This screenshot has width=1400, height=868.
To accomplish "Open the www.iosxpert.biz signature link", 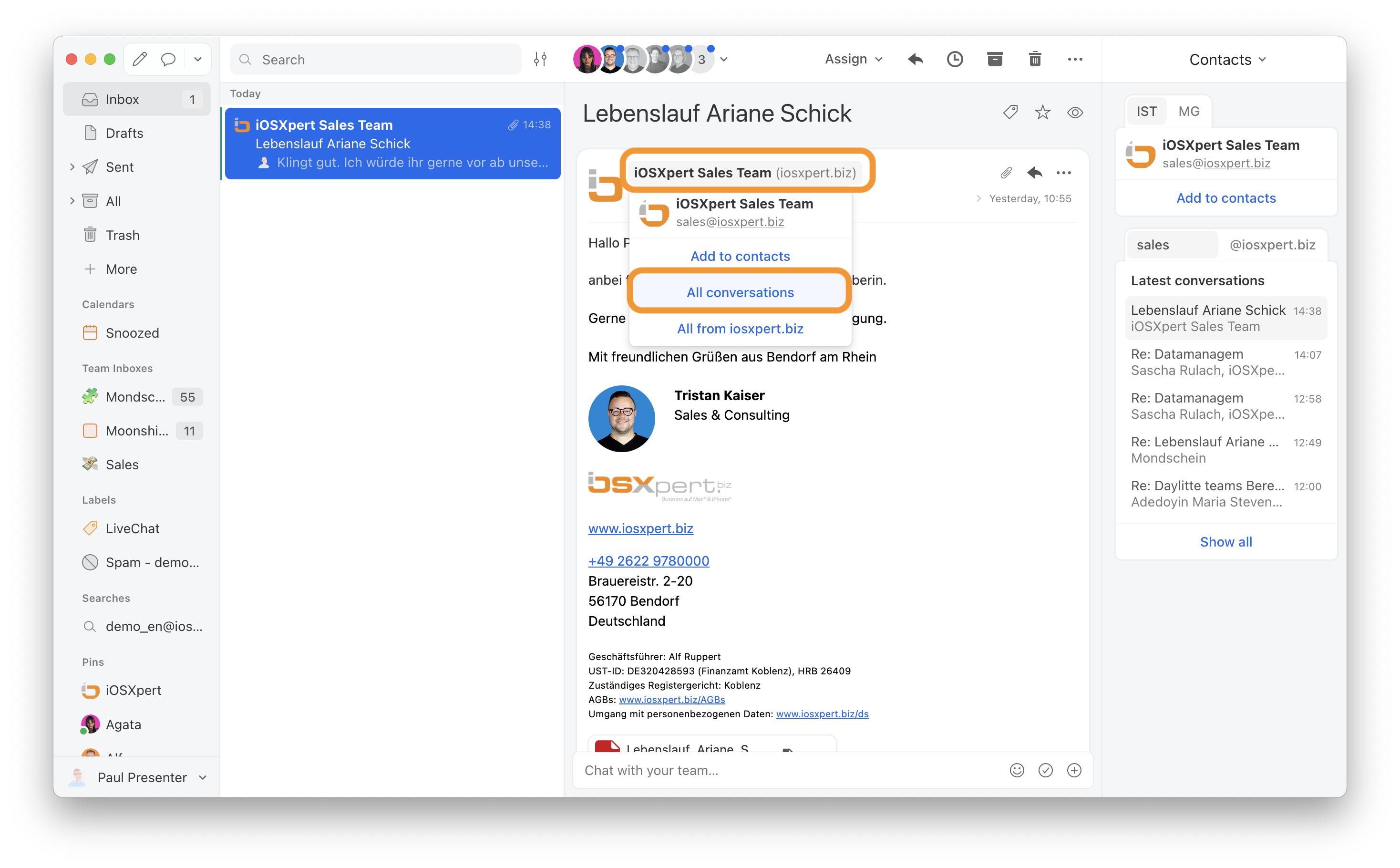I will (x=640, y=528).
